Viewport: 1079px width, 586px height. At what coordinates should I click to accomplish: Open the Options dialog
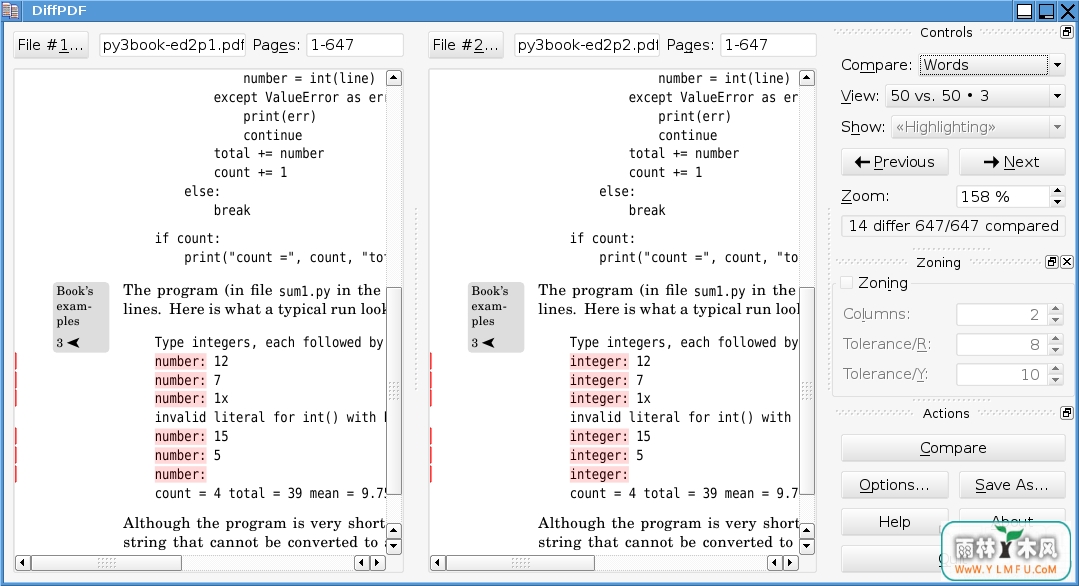[895, 485]
